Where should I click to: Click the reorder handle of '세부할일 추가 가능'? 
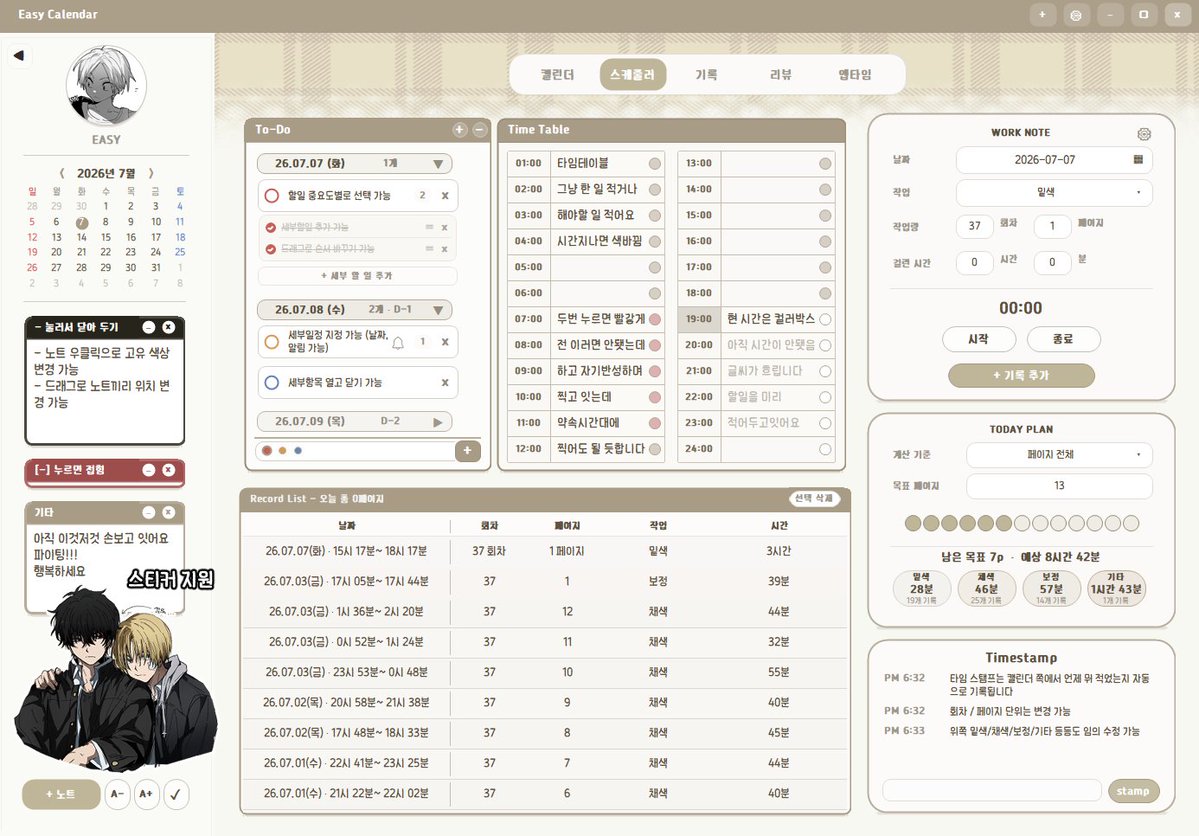pos(429,227)
